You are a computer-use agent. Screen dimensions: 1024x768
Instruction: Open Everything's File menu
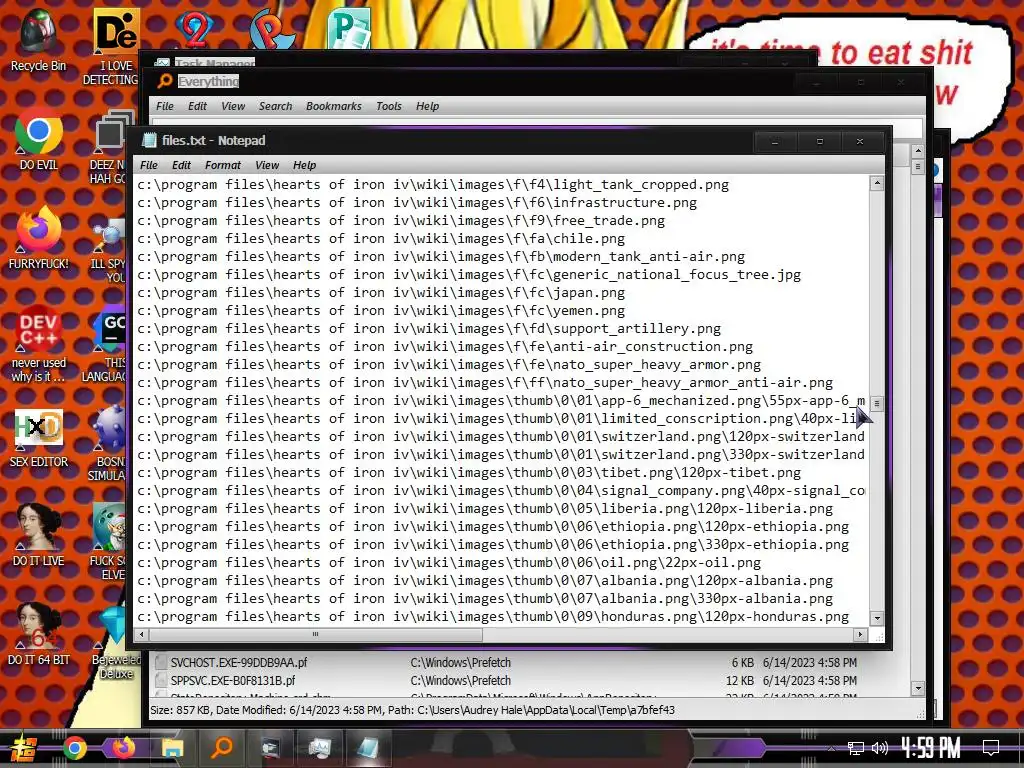[x=165, y=106]
